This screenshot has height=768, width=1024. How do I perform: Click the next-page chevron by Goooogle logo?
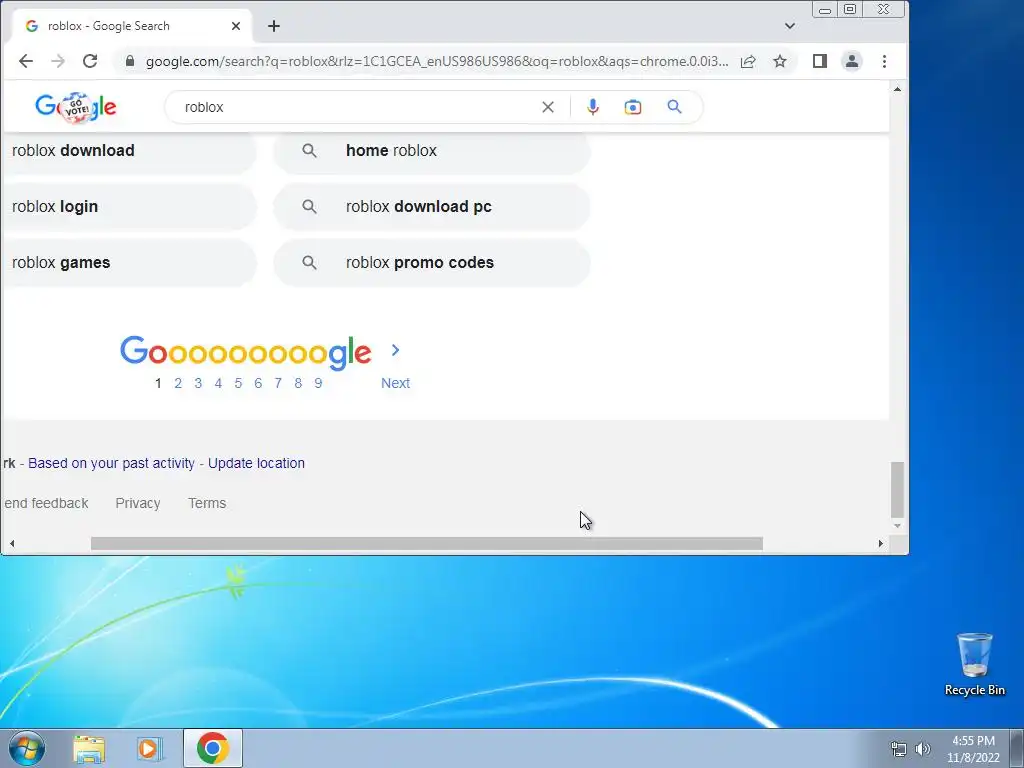[x=395, y=350]
